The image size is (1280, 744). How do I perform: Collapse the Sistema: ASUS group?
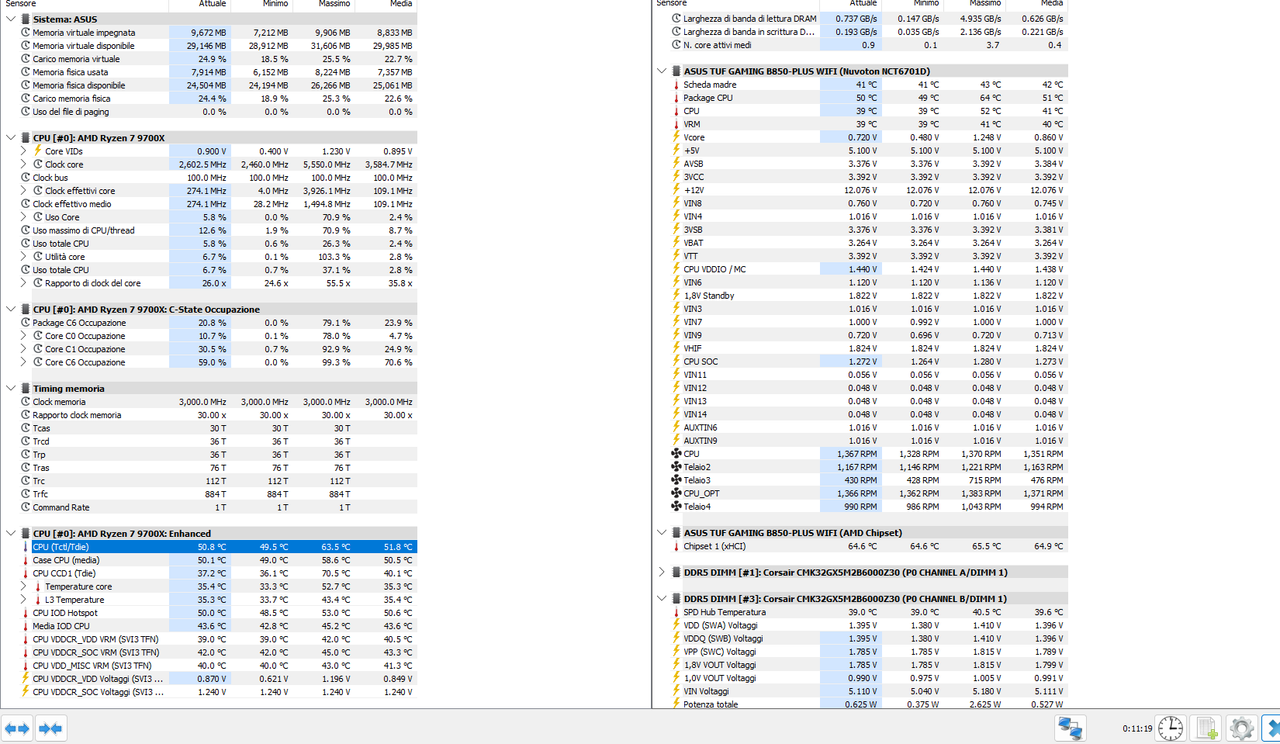[11, 19]
